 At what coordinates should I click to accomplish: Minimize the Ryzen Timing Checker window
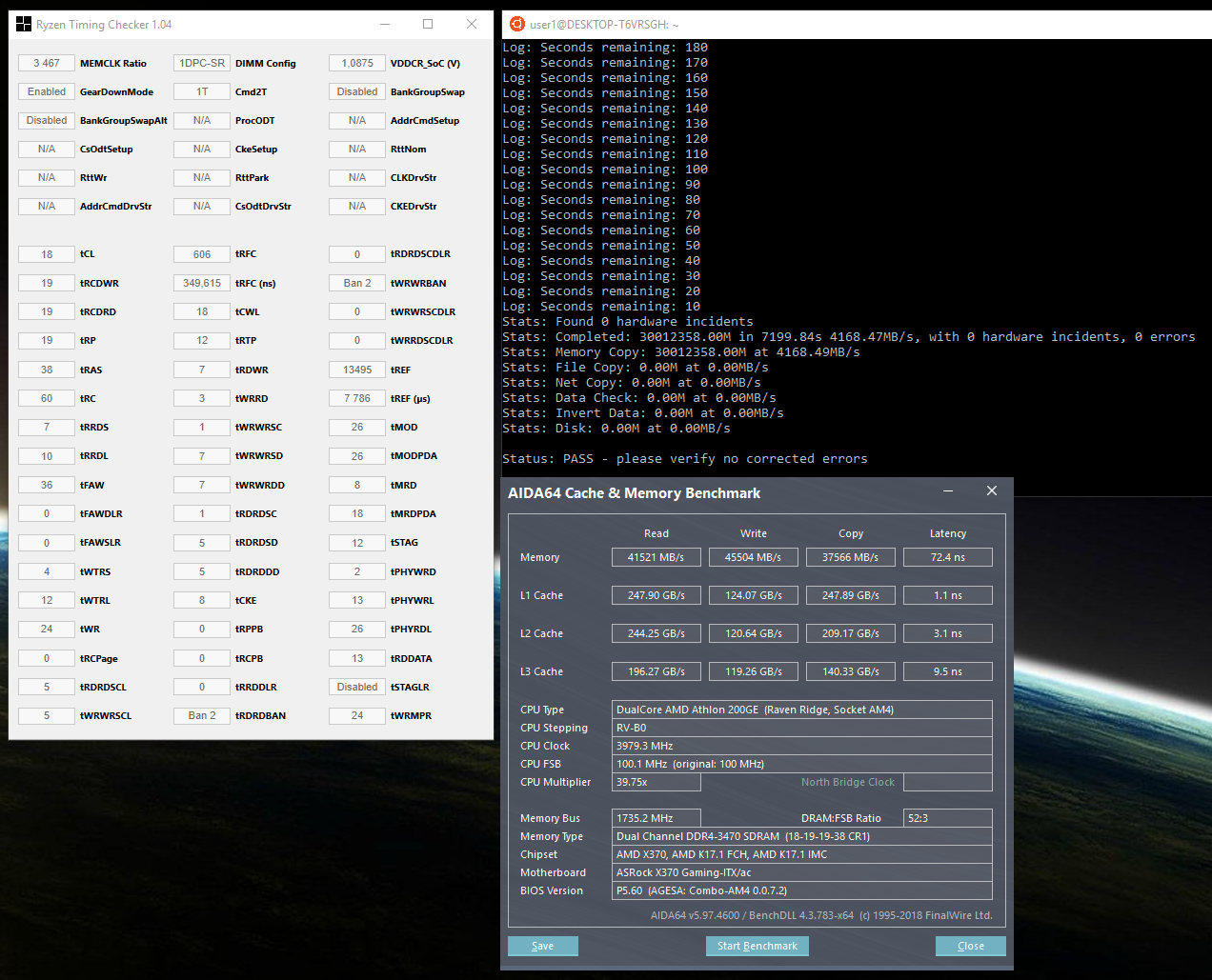click(385, 24)
